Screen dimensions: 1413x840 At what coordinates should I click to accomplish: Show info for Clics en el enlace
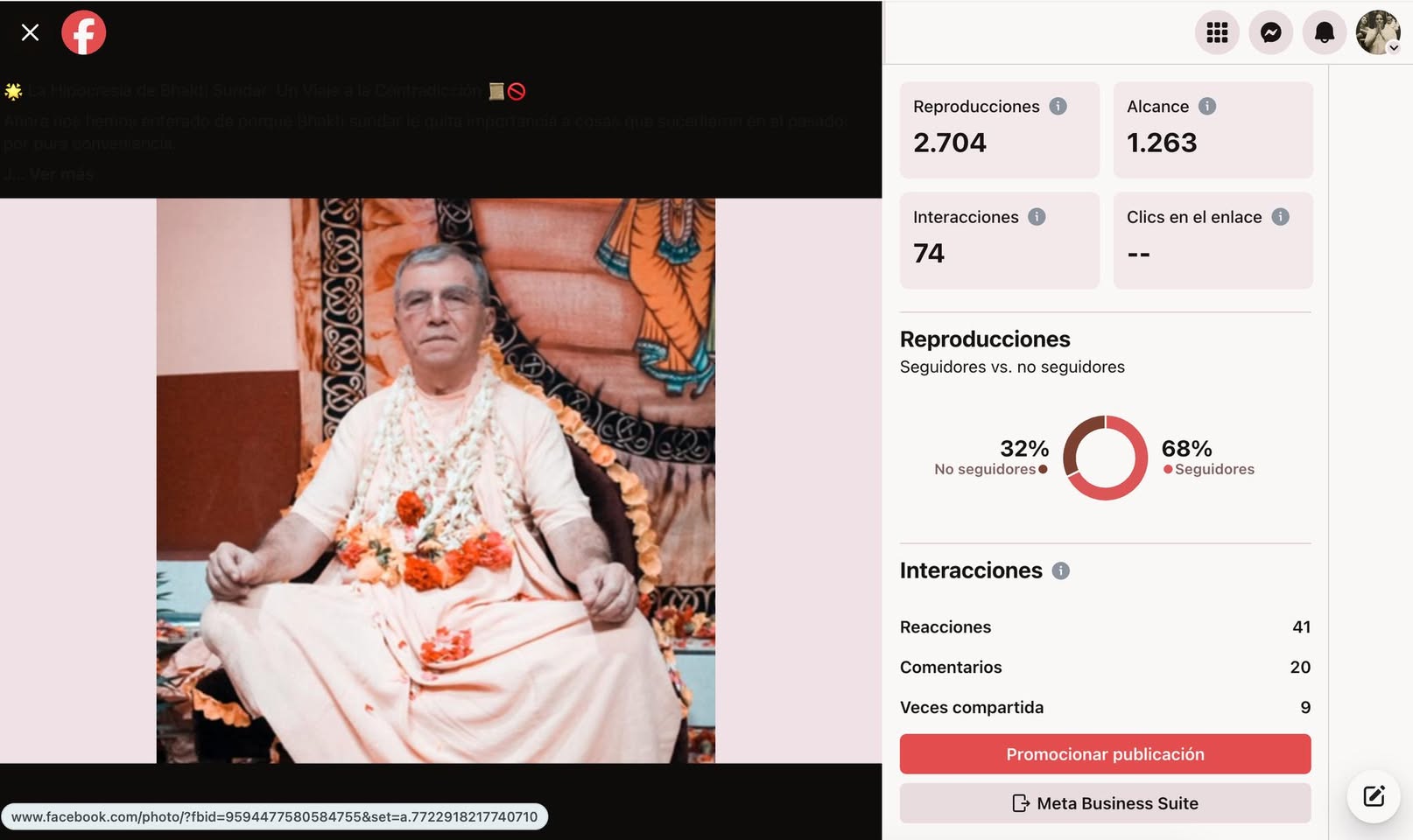[1280, 217]
